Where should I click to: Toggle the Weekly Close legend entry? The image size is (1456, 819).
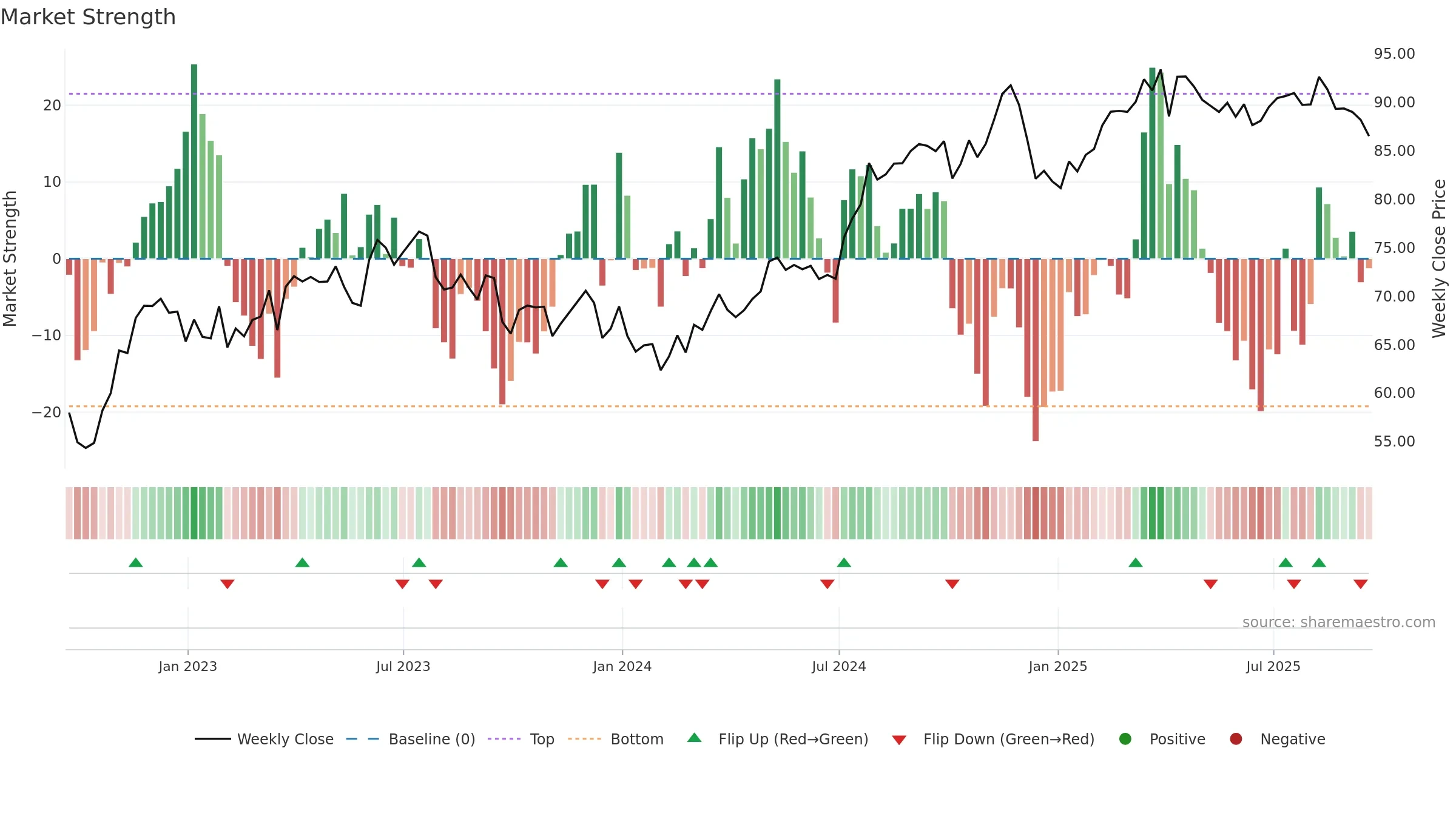[x=264, y=739]
